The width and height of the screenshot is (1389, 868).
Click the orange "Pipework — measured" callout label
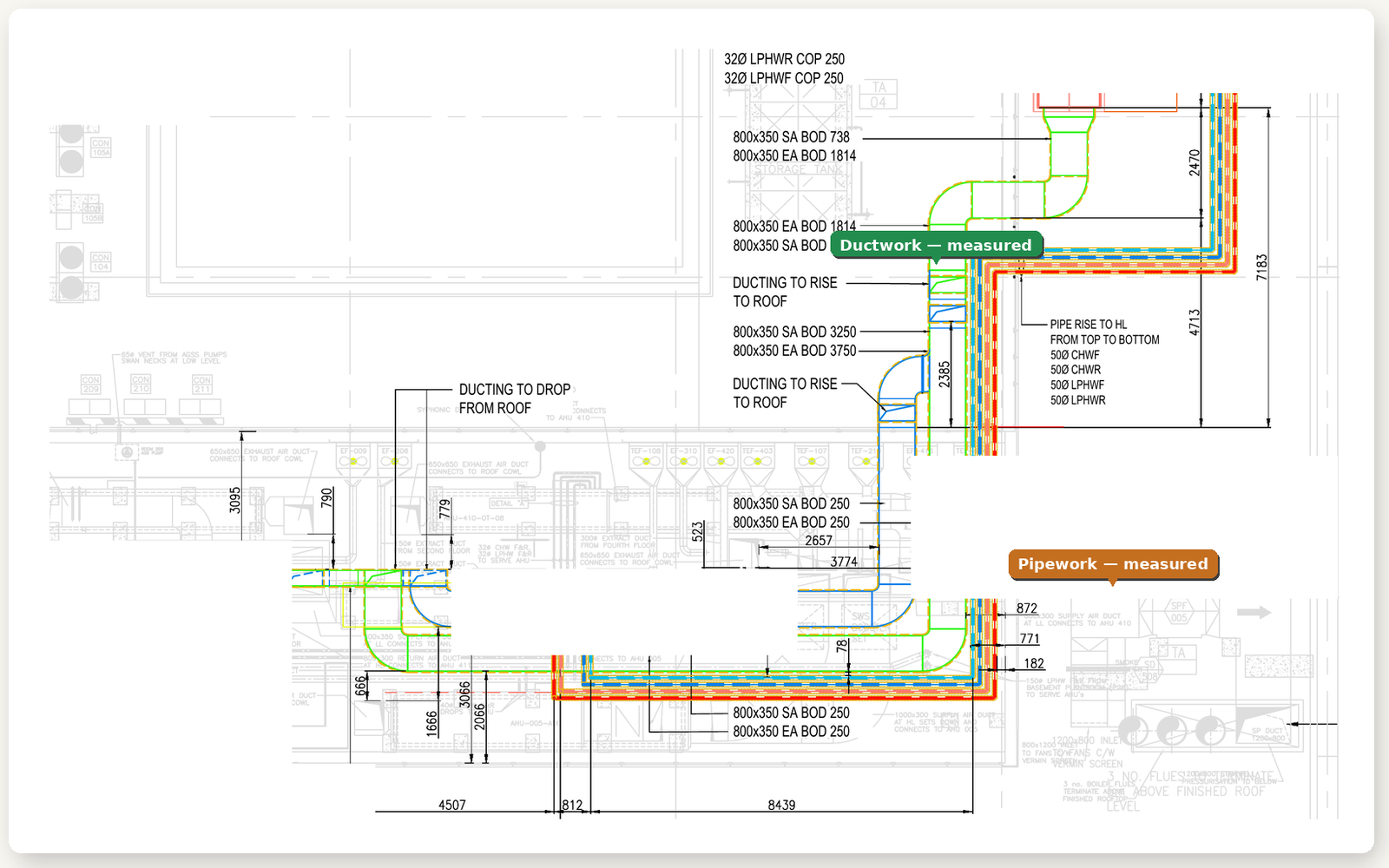point(1113,564)
